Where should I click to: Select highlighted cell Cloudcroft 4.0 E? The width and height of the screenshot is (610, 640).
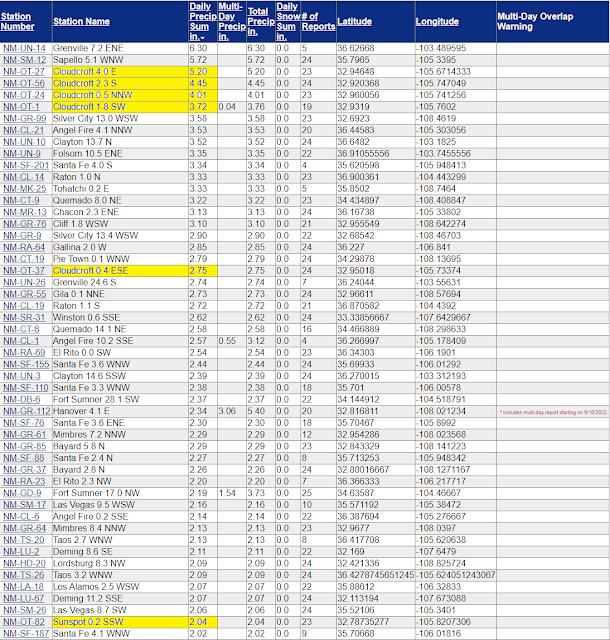click(120, 72)
